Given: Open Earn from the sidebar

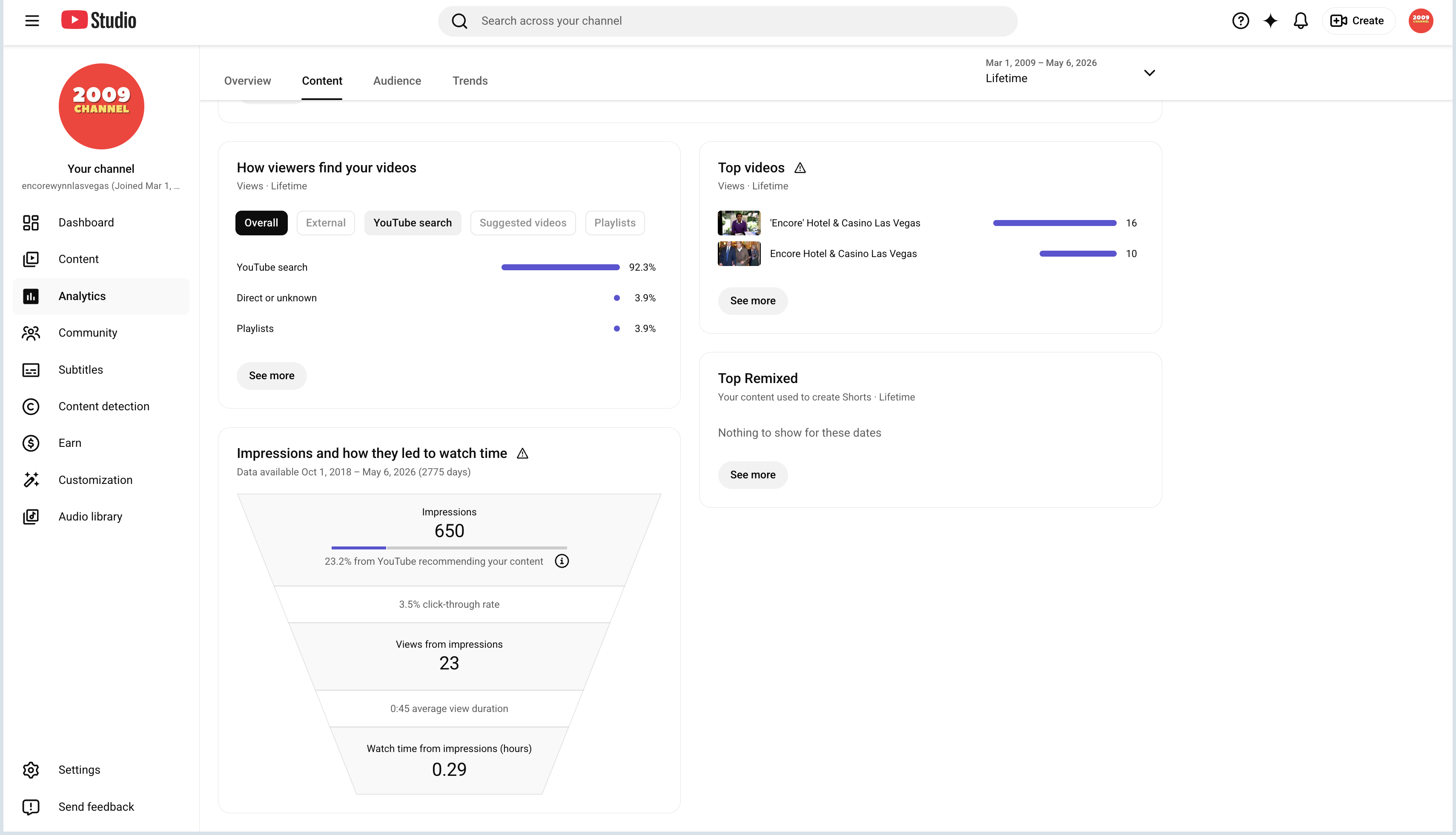Looking at the screenshot, I should click(101, 443).
